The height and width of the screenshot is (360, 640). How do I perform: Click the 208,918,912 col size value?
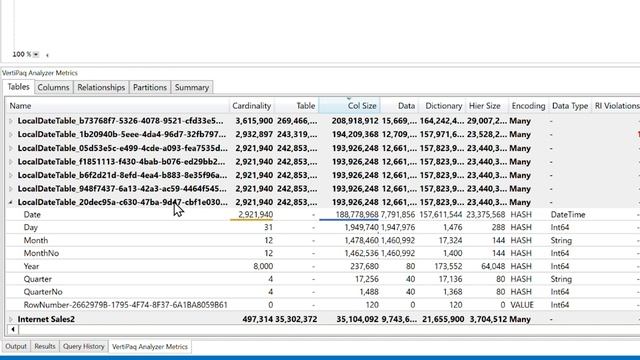pos(355,121)
